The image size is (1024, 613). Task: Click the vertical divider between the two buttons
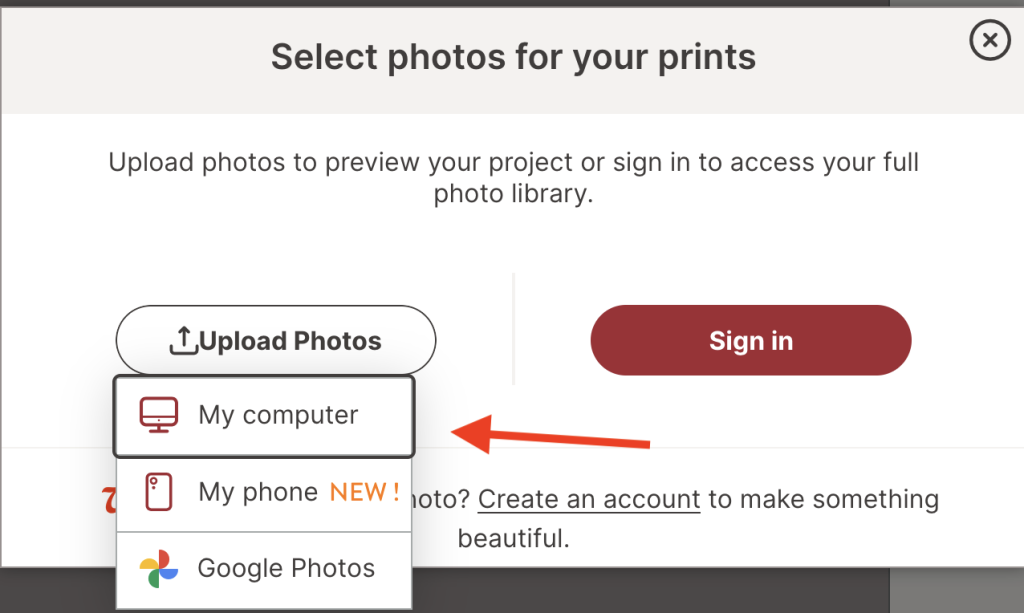pos(513,330)
